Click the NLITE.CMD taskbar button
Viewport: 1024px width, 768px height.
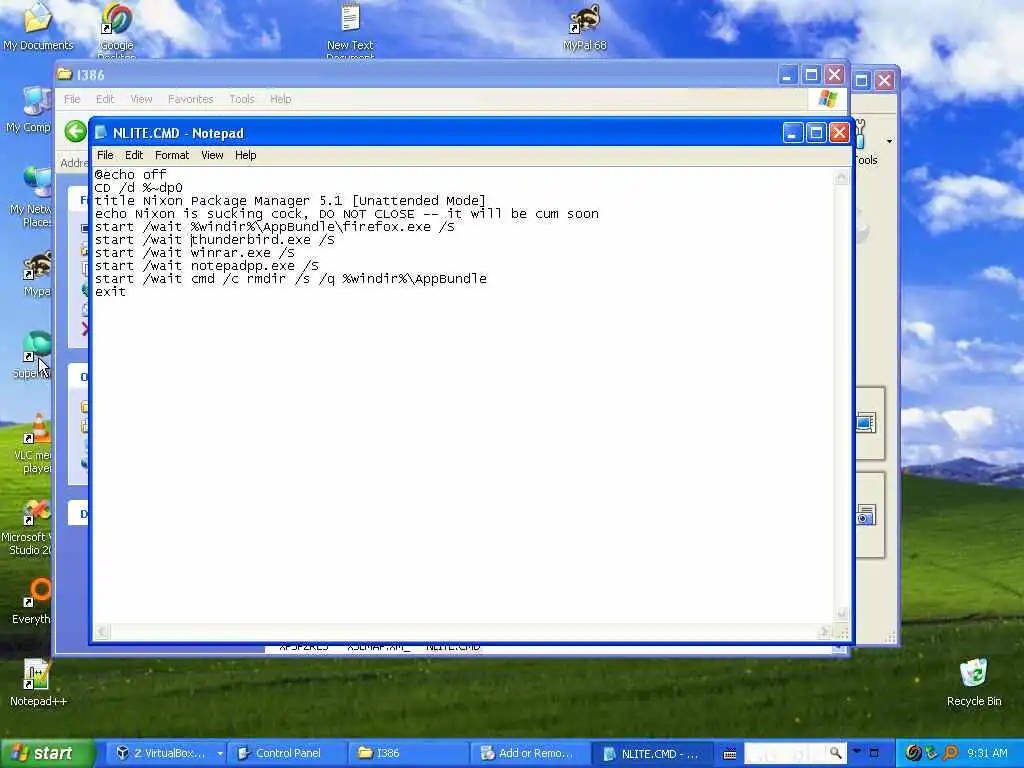pyautogui.click(x=652, y=753)
